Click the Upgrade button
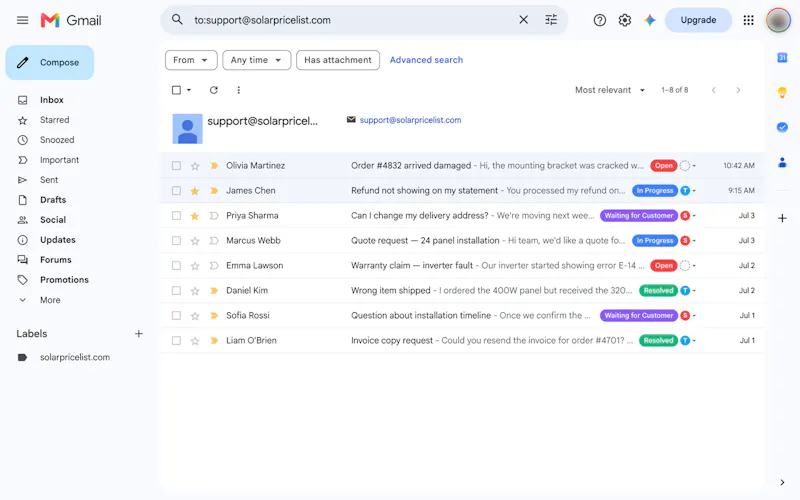Viewport: 800px width, 500px height. coord(698,20)
